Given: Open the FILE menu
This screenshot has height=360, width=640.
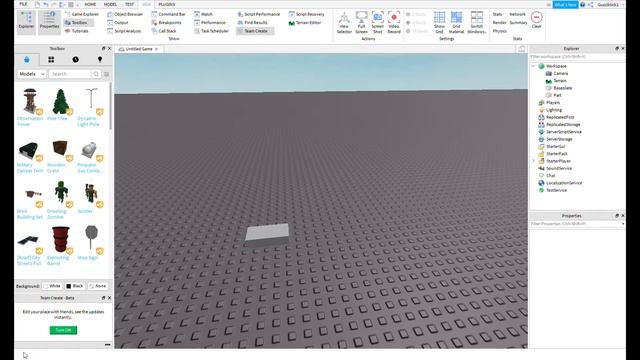Looking at the screenshot, I should 23,4.
